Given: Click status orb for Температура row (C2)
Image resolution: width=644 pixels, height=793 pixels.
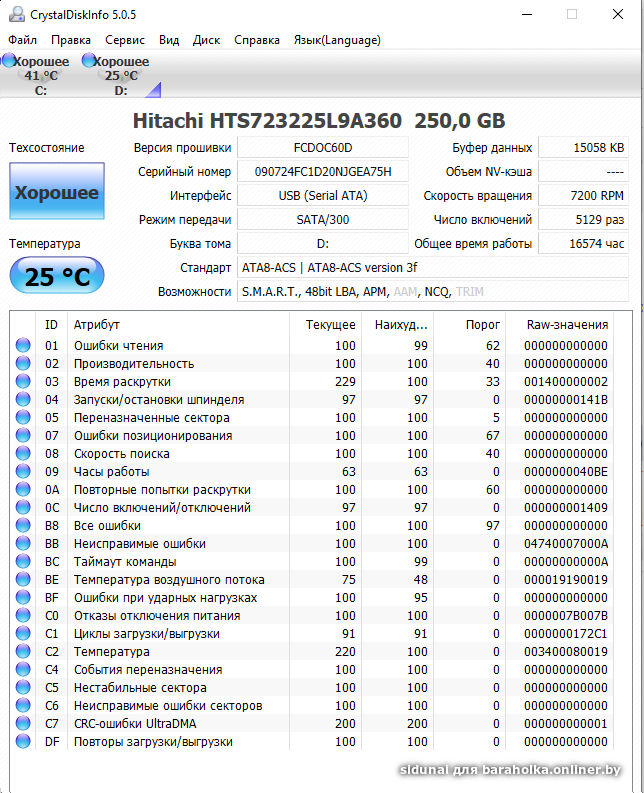Looking at the screenshot, I should (23, 651).
